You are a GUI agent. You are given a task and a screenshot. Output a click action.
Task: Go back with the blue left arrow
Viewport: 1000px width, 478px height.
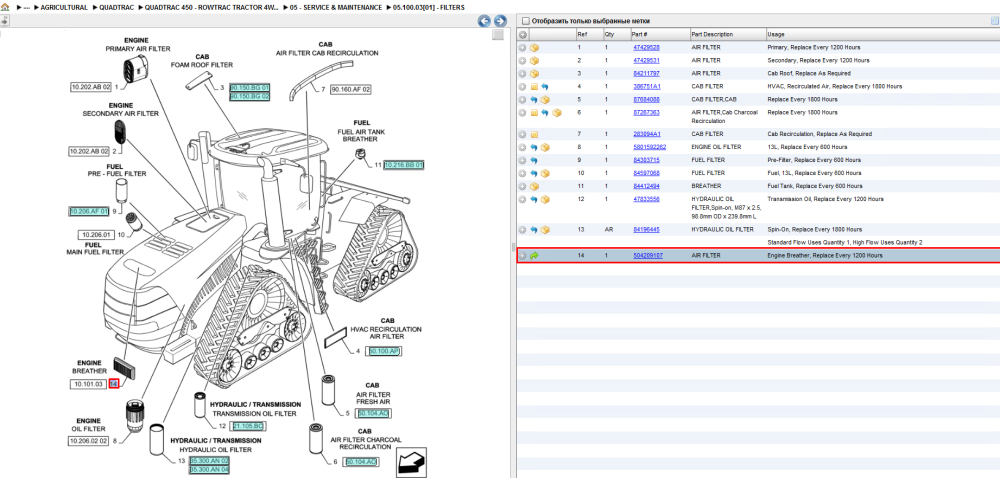[484, 21]
